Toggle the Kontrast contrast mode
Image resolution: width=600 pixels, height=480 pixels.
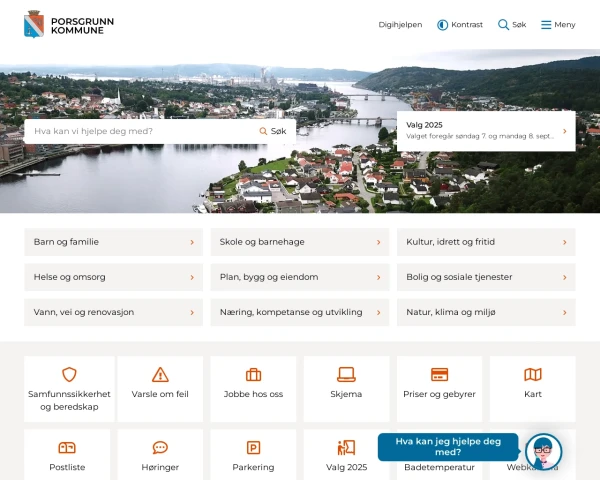pyautogui.click(x=460, y=25)
